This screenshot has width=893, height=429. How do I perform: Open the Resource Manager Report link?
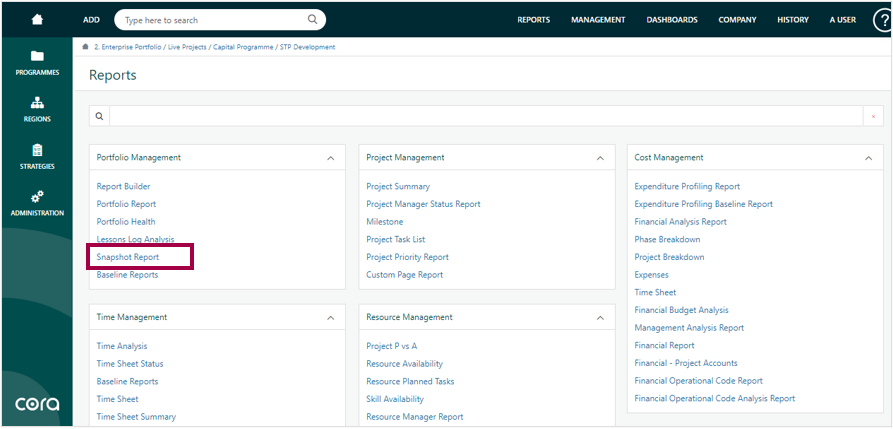click(x=415, y=416)
